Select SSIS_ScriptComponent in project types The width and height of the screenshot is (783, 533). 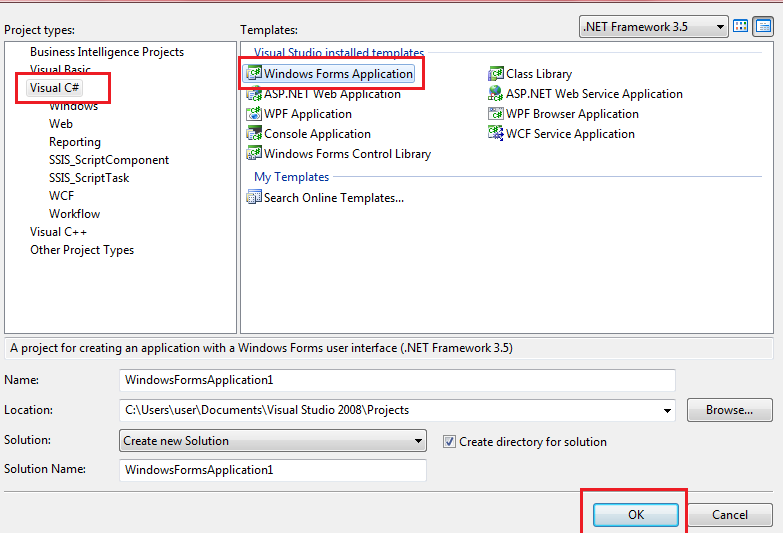click(109, 160)
